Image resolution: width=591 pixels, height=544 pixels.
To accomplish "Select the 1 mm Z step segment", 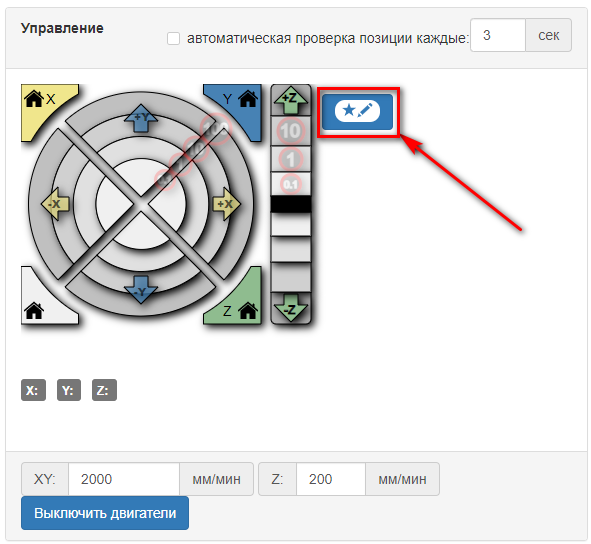I will (291, 159).
